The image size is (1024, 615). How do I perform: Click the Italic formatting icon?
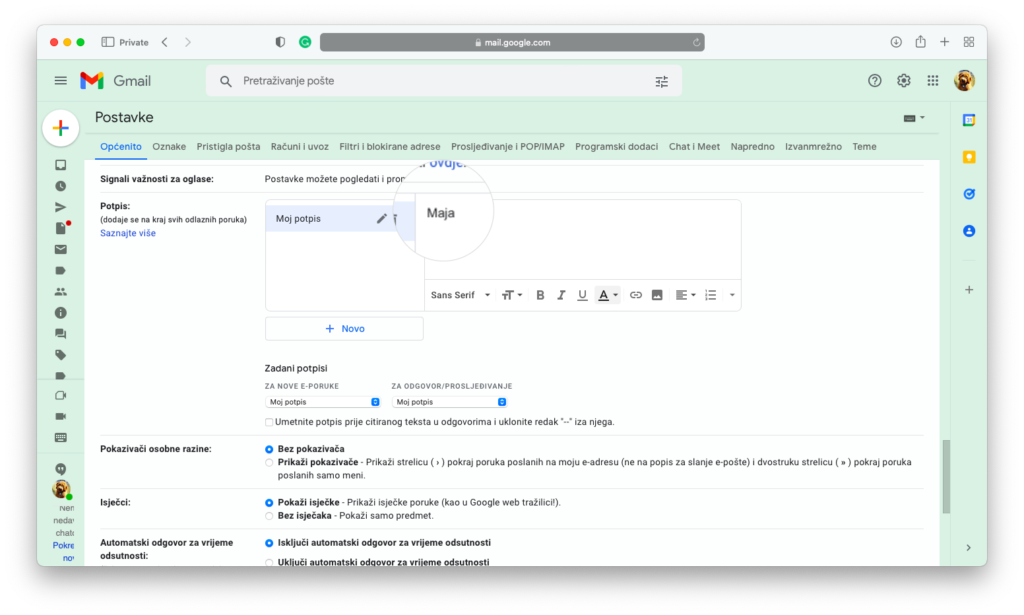(x=561, y=295)
